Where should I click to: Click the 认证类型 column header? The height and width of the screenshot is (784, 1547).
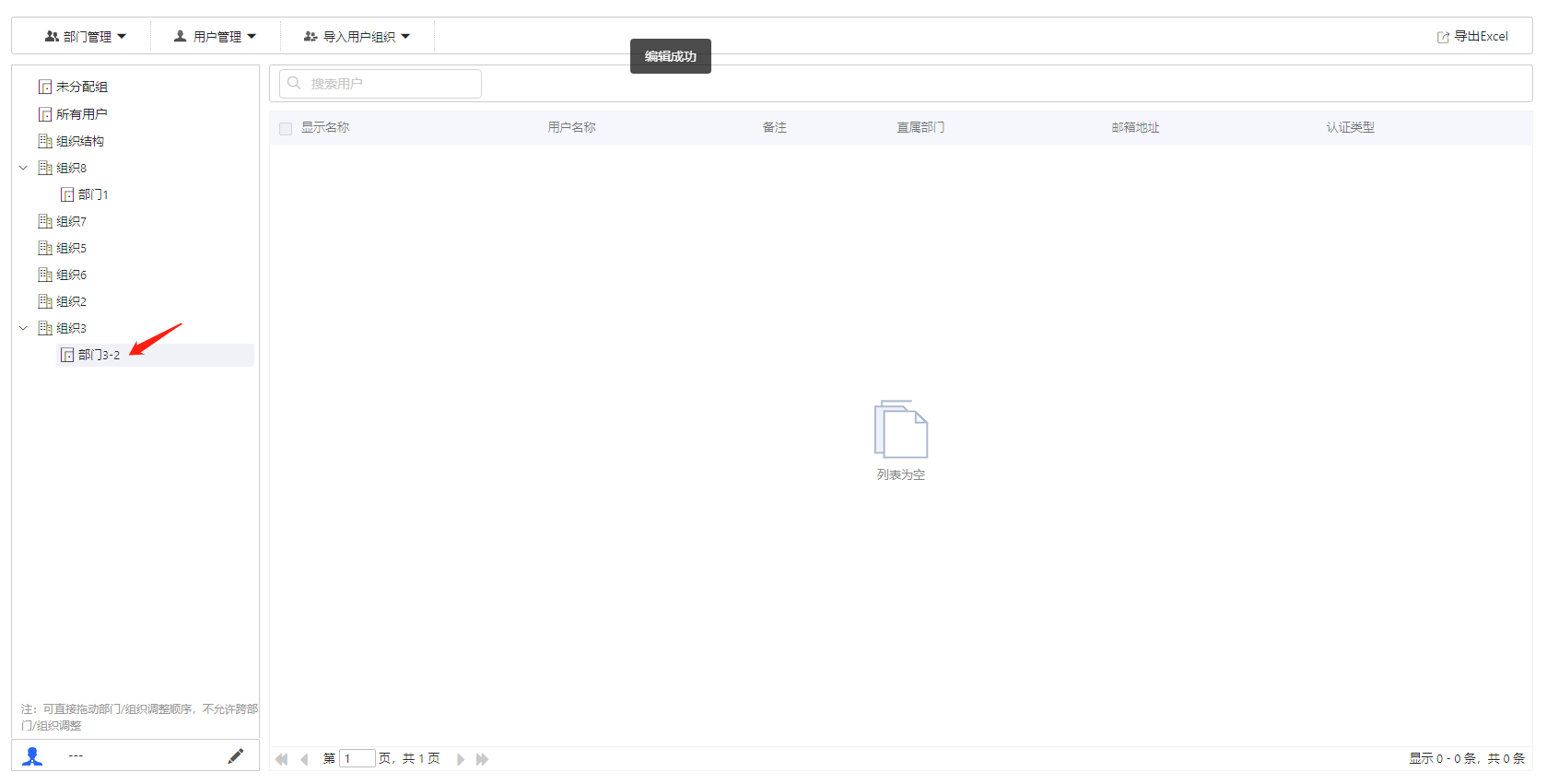[x=1350, y=127]
